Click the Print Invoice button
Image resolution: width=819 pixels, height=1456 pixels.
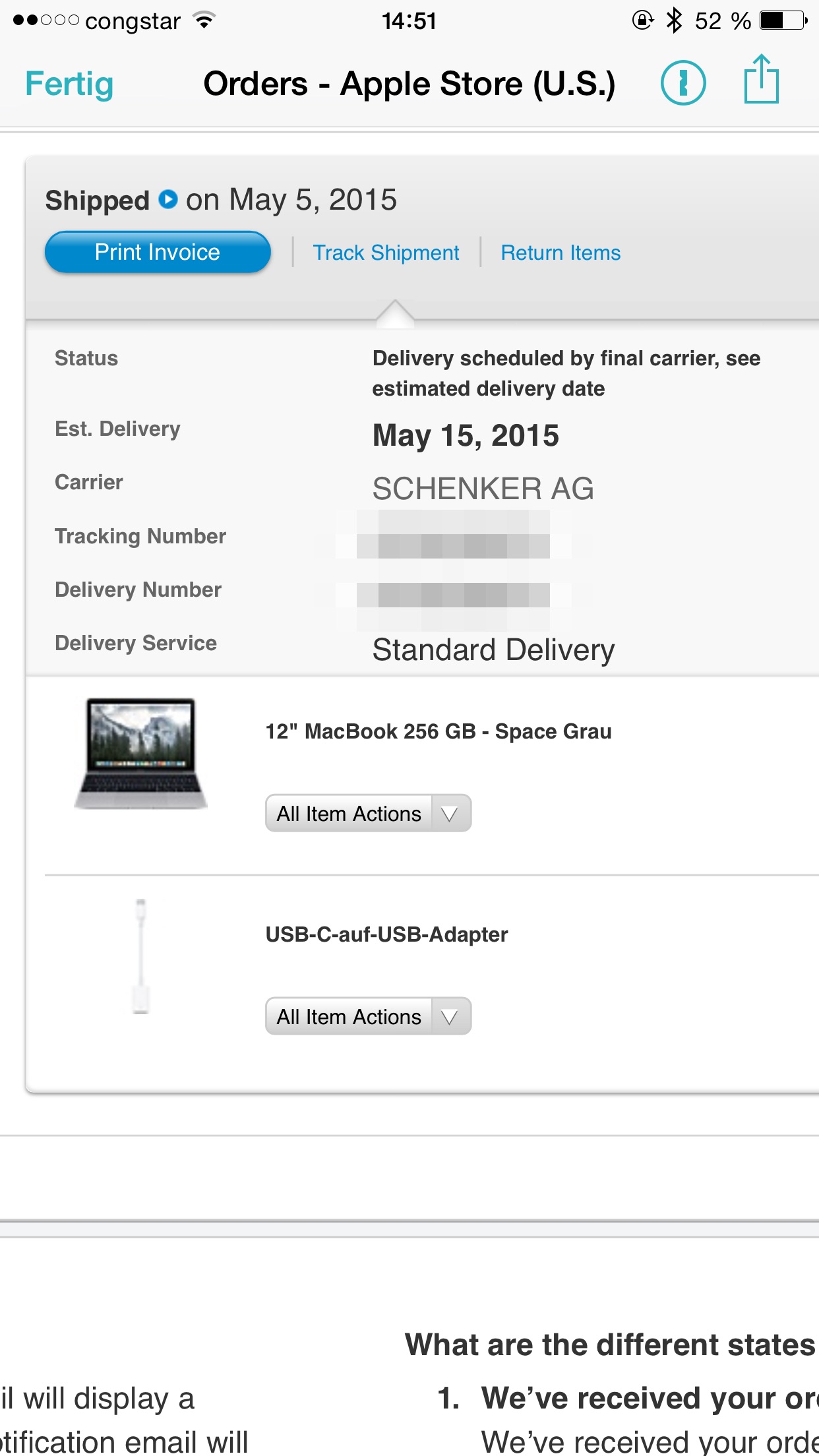click(x=158, y=252)
